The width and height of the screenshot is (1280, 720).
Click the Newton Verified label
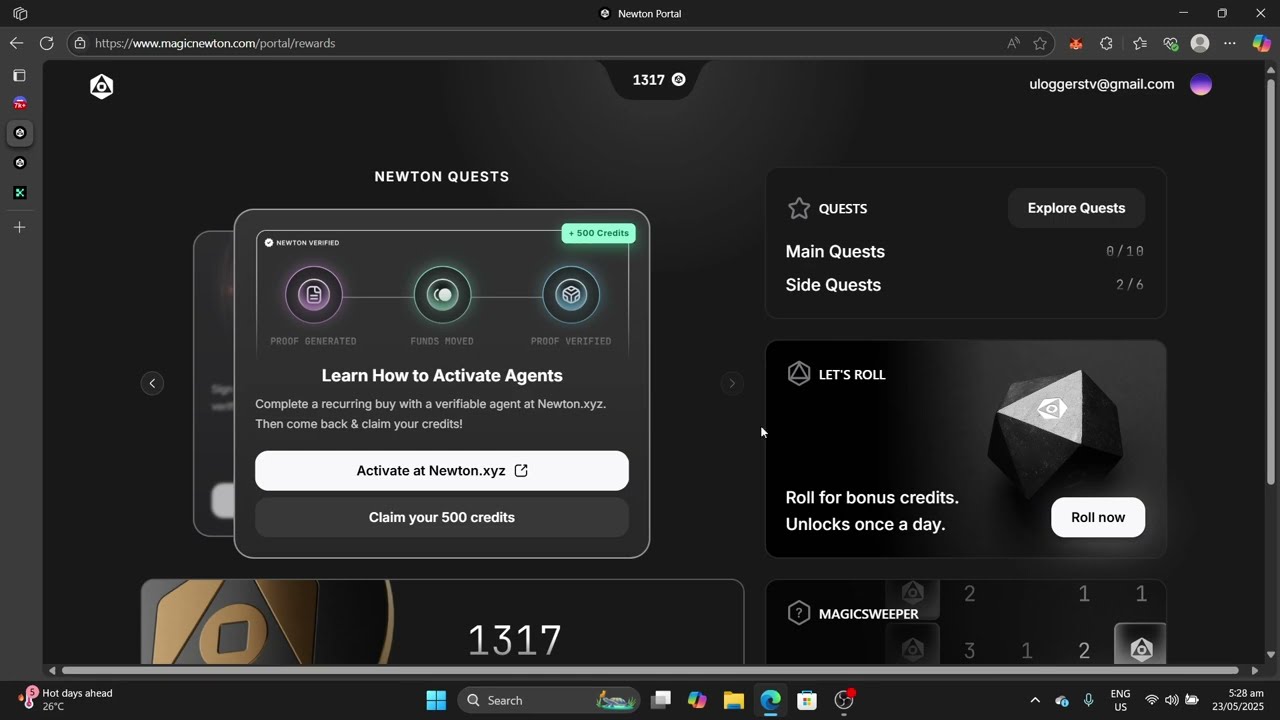click(302, 242)
